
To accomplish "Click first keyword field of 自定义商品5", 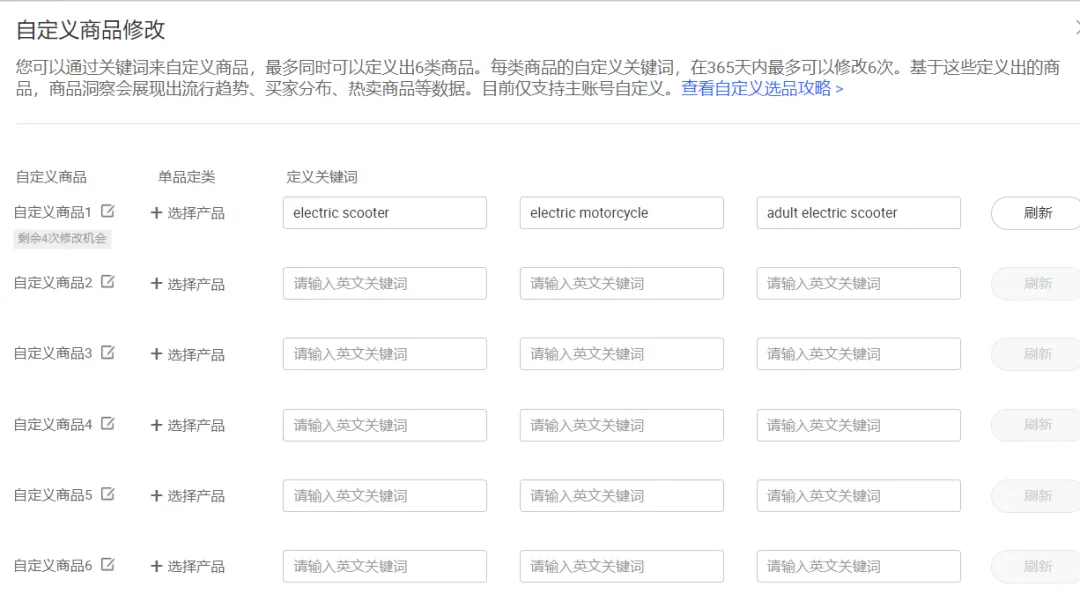I will [384, 495].
